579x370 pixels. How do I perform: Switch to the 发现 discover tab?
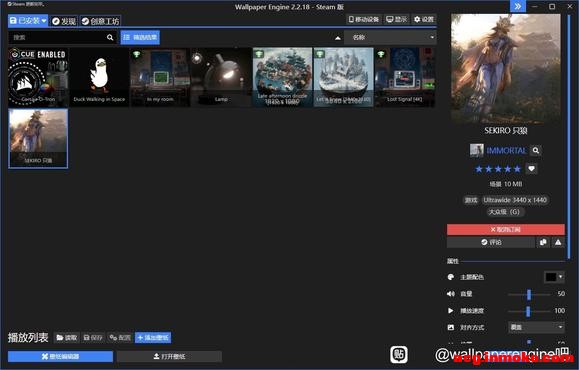[64, 21]
